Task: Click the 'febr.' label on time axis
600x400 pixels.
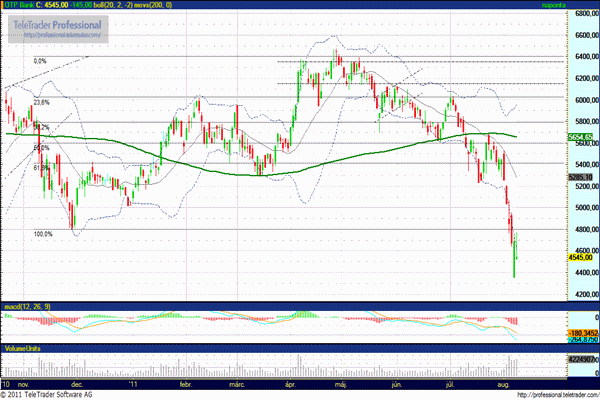Action: [x=186, y=382]
